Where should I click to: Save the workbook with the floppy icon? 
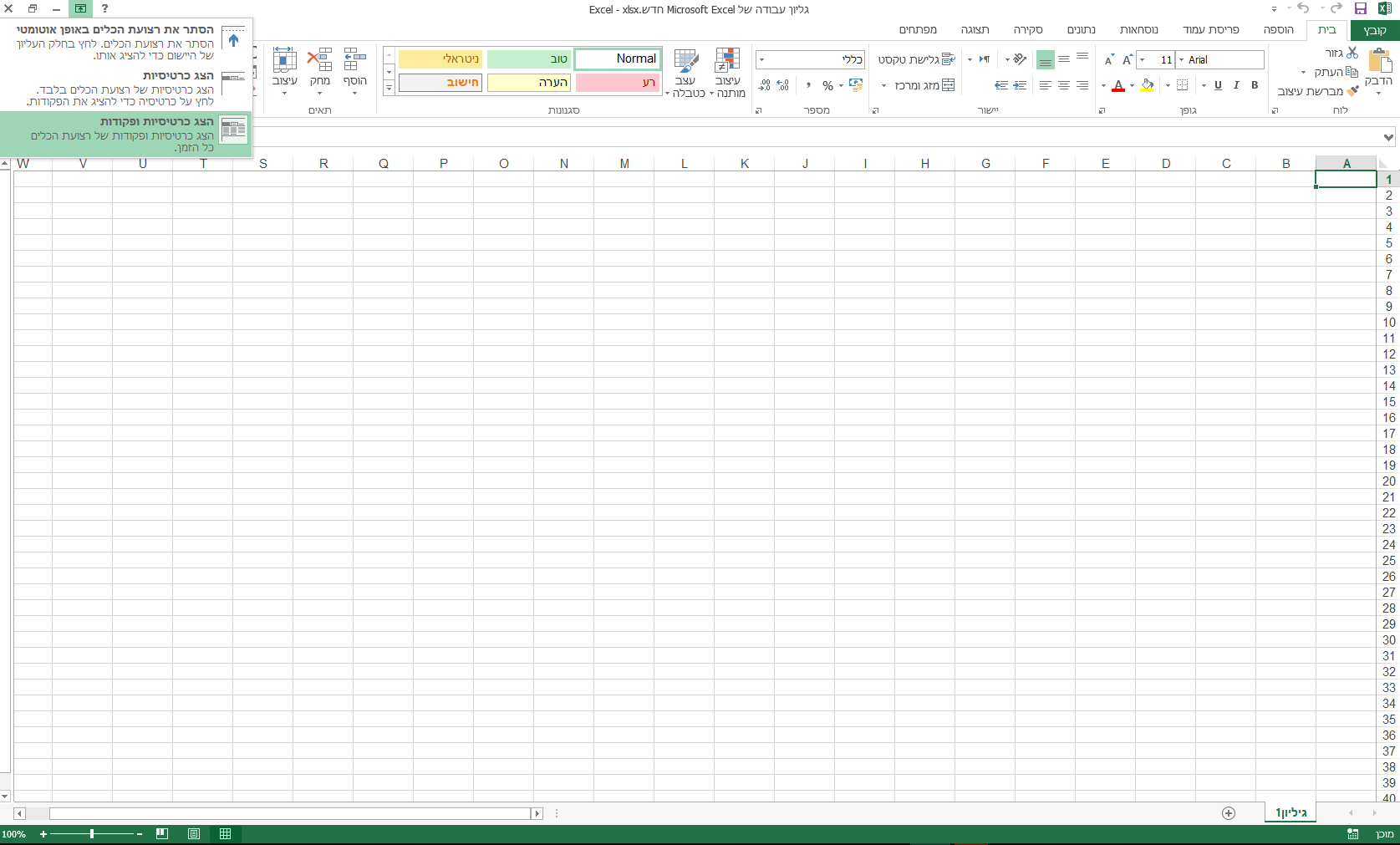pos(1361,8)
